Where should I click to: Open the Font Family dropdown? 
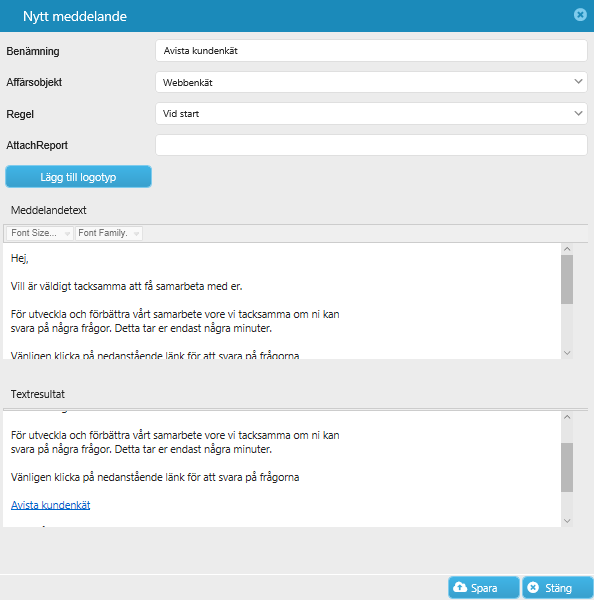pos(109,233)
